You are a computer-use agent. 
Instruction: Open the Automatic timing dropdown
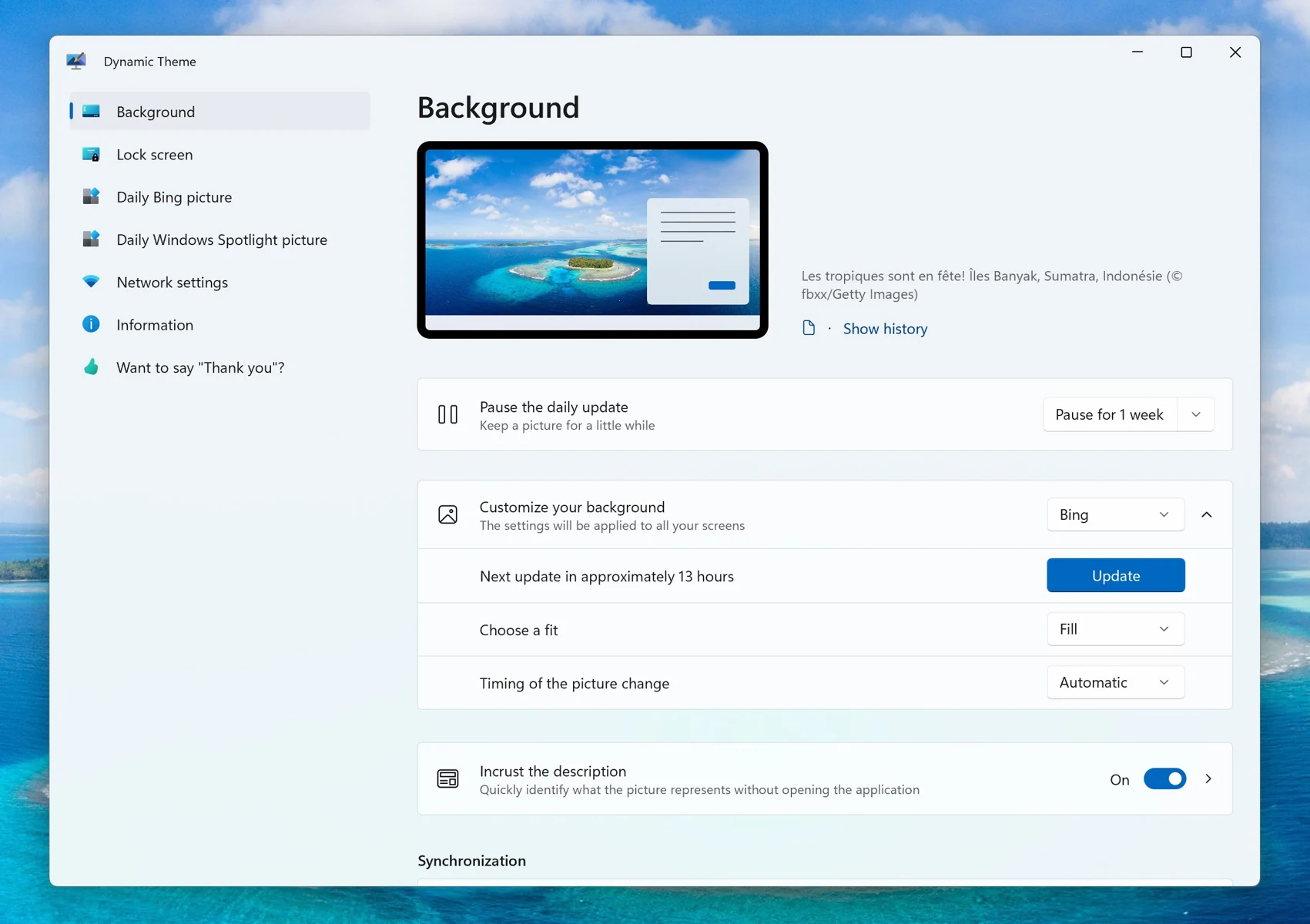(1115, 682)
